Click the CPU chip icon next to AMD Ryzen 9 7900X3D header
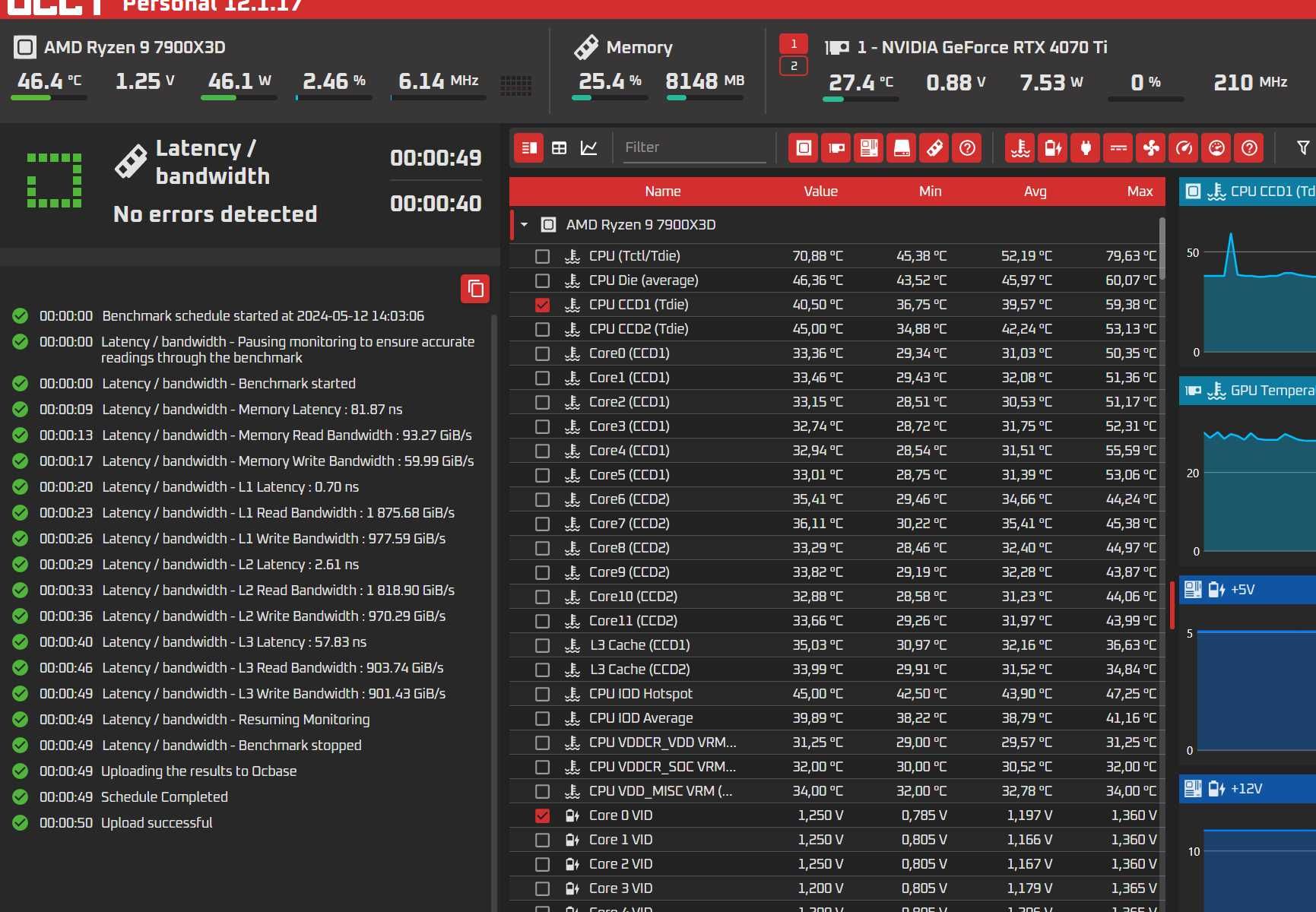1316x912 pixels. click(25, 47)
